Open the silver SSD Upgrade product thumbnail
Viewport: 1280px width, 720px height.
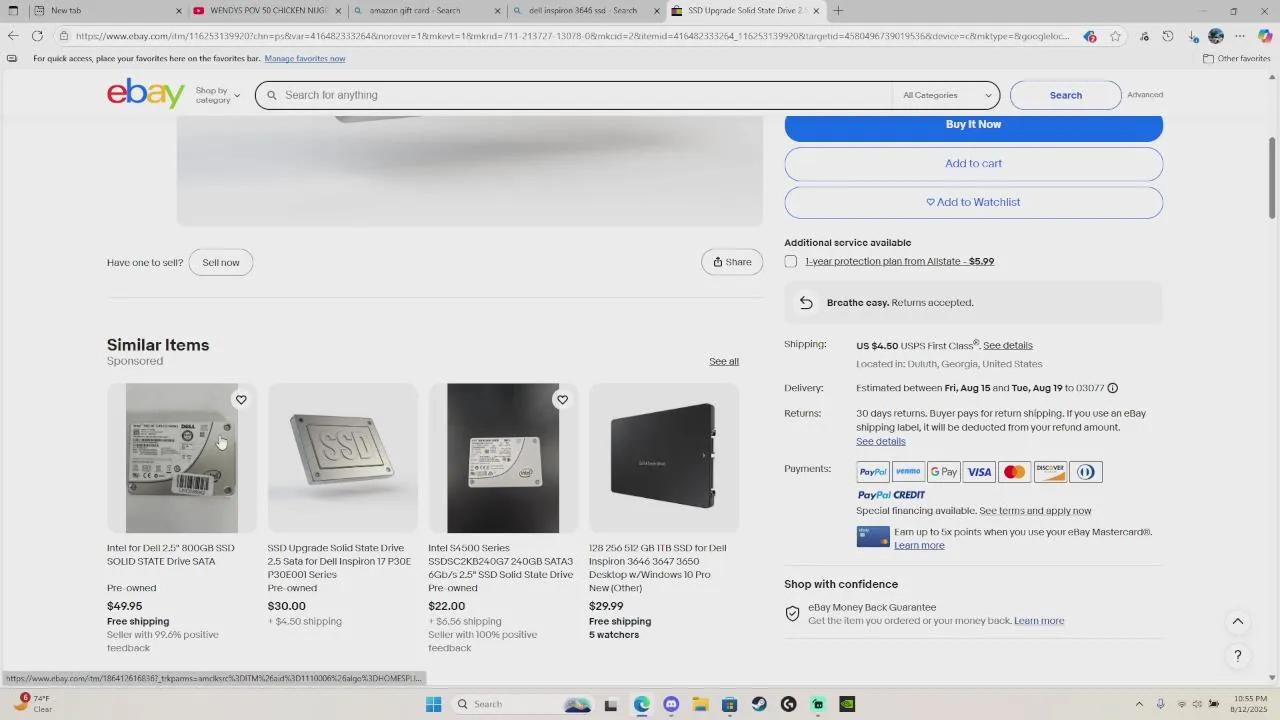coord(343,458)
